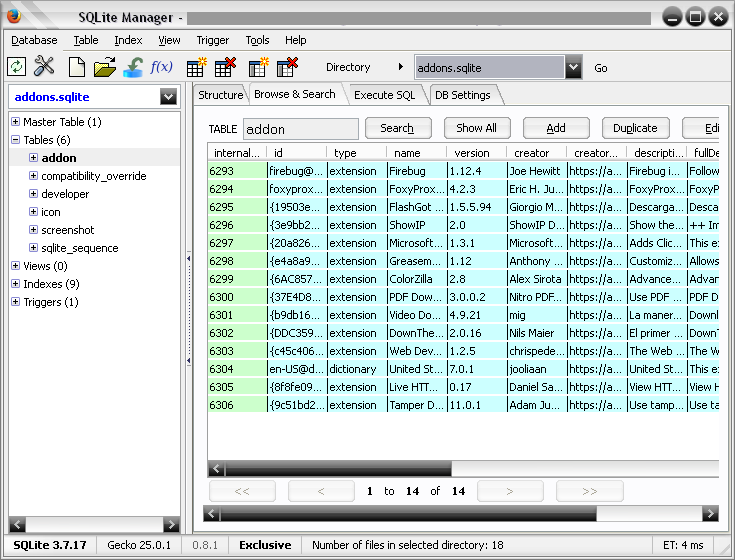Image resolution: width=735 pixels, height=560 pixels.
Task: Click the dictionary type cell
Action: (x=357, y=369)
